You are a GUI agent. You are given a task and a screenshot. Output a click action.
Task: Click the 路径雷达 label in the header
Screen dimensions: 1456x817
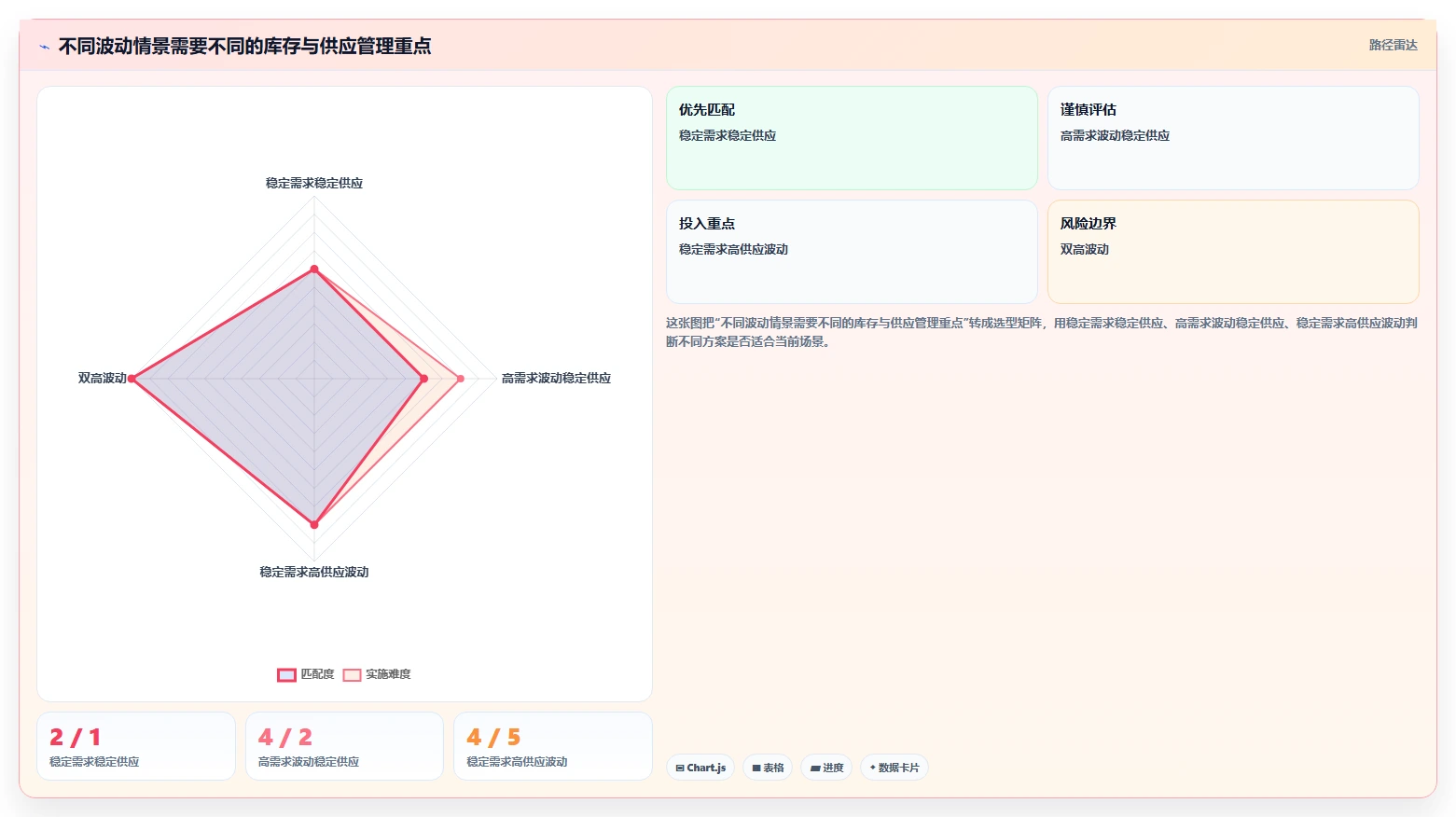(1393, 45)
